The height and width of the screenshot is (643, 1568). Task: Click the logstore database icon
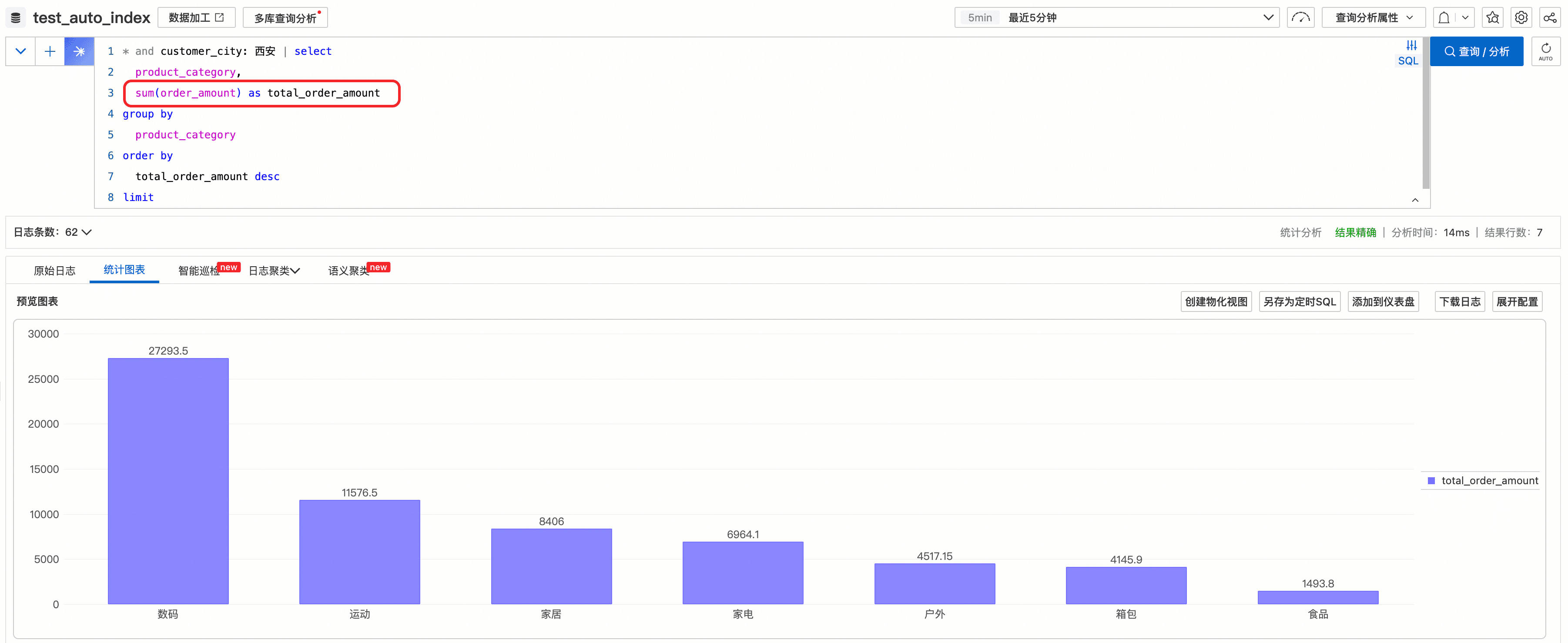pyautogui.click(x=16, y=18)
